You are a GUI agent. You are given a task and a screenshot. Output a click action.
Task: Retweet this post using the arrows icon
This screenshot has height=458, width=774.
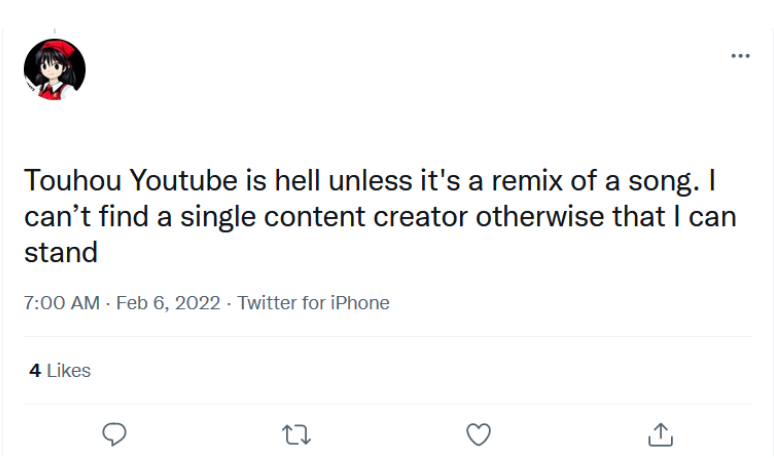pos(297,433)
